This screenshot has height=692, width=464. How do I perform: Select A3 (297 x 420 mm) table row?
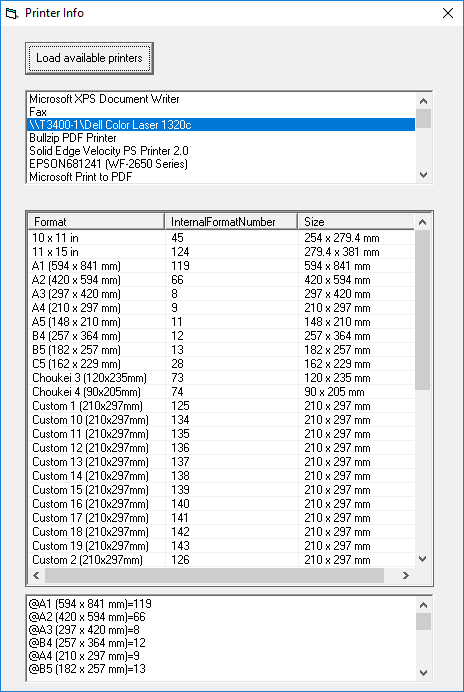222,294
